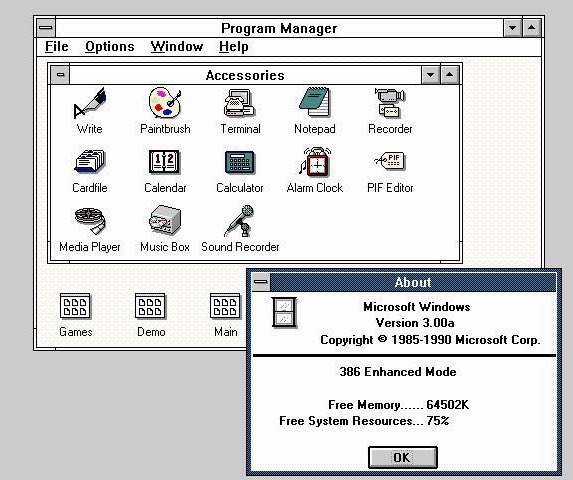Click OK in the About dialog
This screenshot has width=573, height=480.
coord(403,457)
